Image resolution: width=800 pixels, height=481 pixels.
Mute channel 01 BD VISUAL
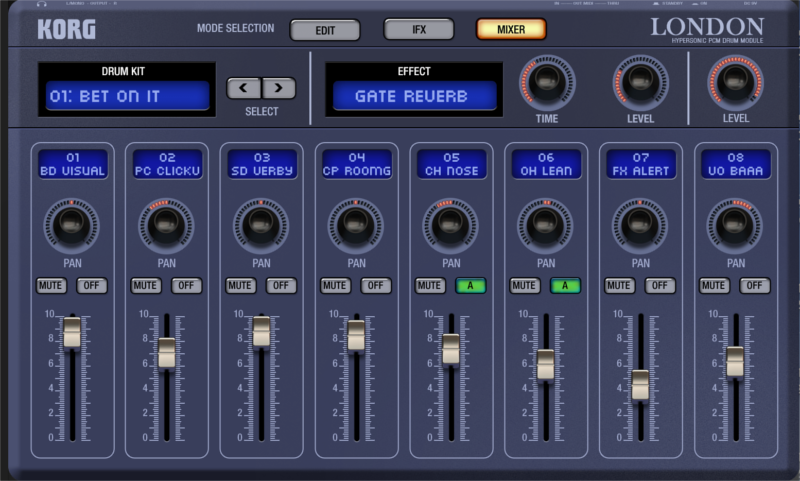tap(51, 286)
